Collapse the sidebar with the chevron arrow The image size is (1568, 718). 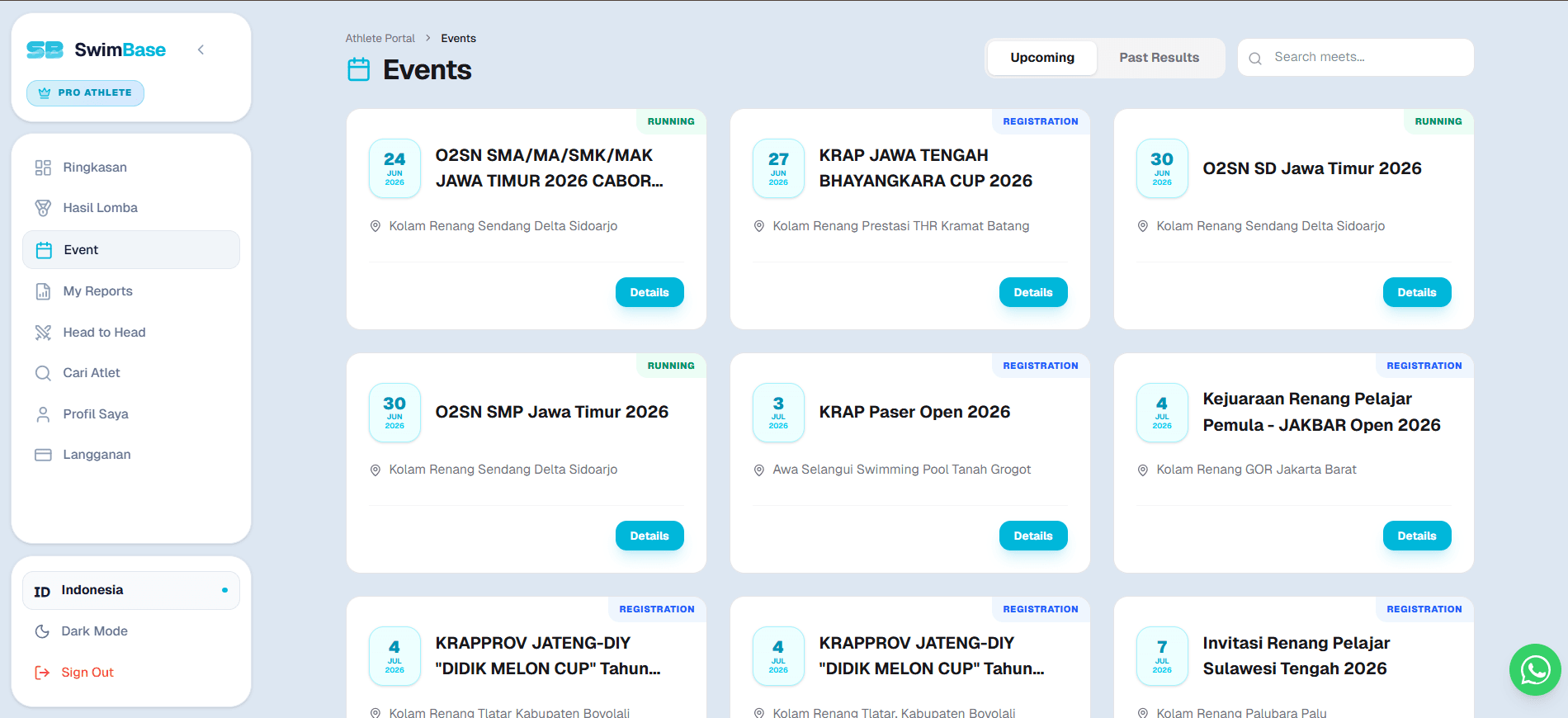coord(201,50)
